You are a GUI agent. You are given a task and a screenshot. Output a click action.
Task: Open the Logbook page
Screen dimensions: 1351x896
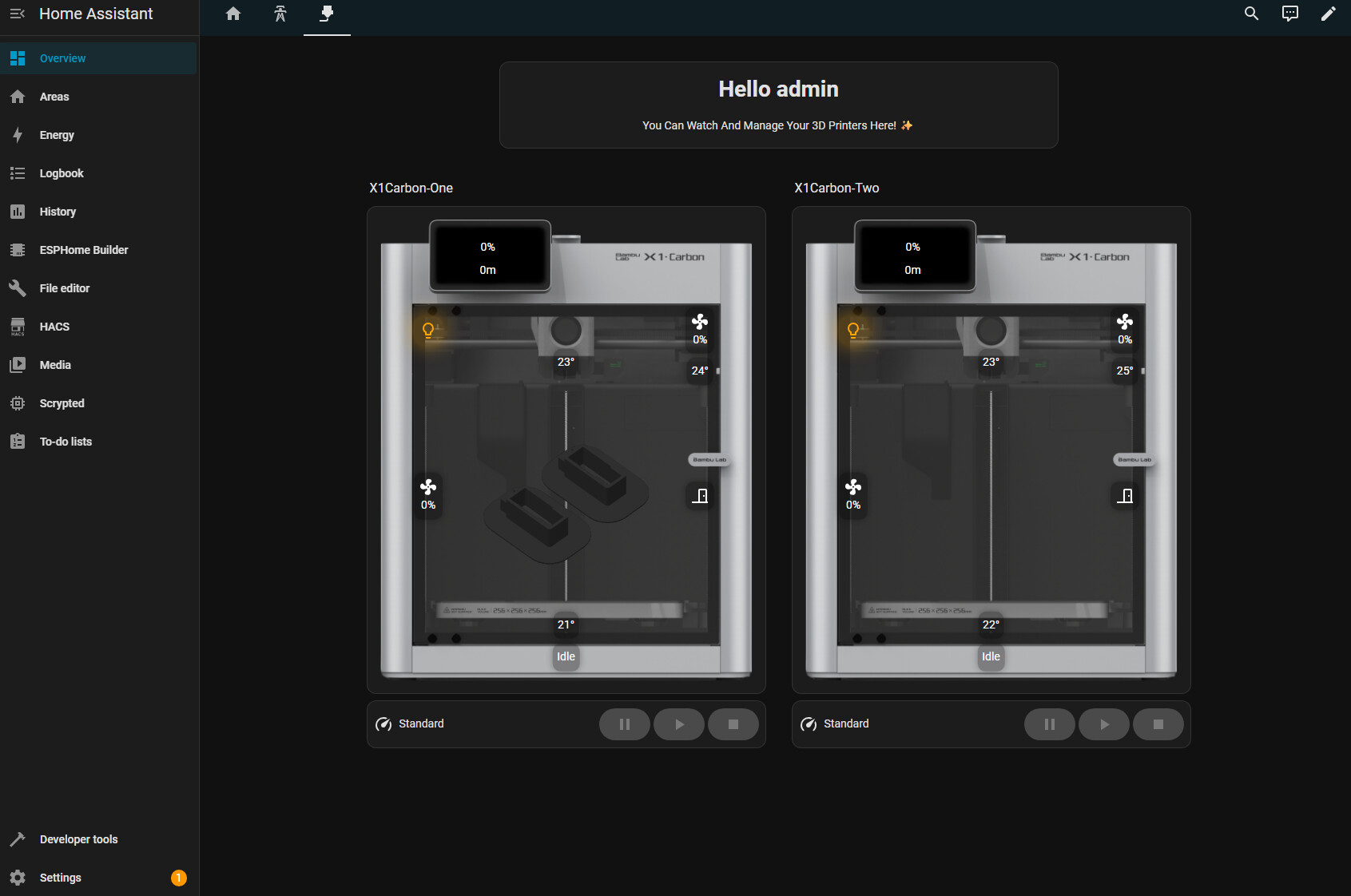click(98, 173)
